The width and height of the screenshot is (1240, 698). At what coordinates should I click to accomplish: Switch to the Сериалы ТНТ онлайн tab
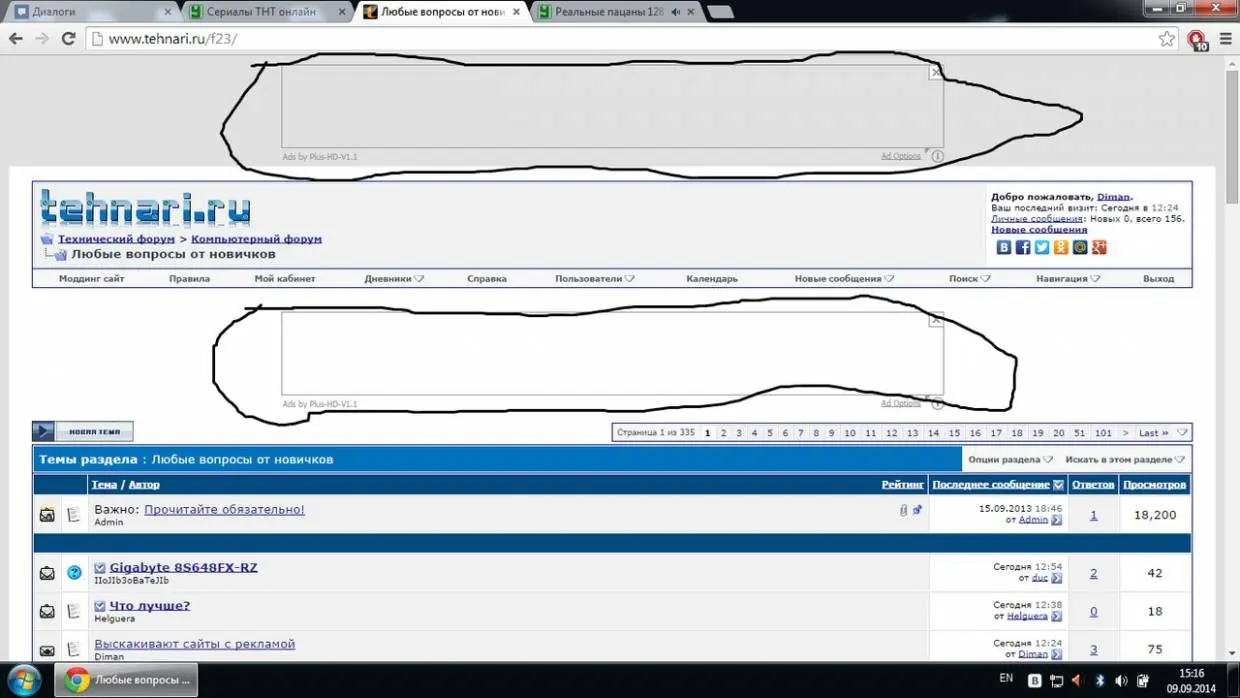(x=268, y=12)
